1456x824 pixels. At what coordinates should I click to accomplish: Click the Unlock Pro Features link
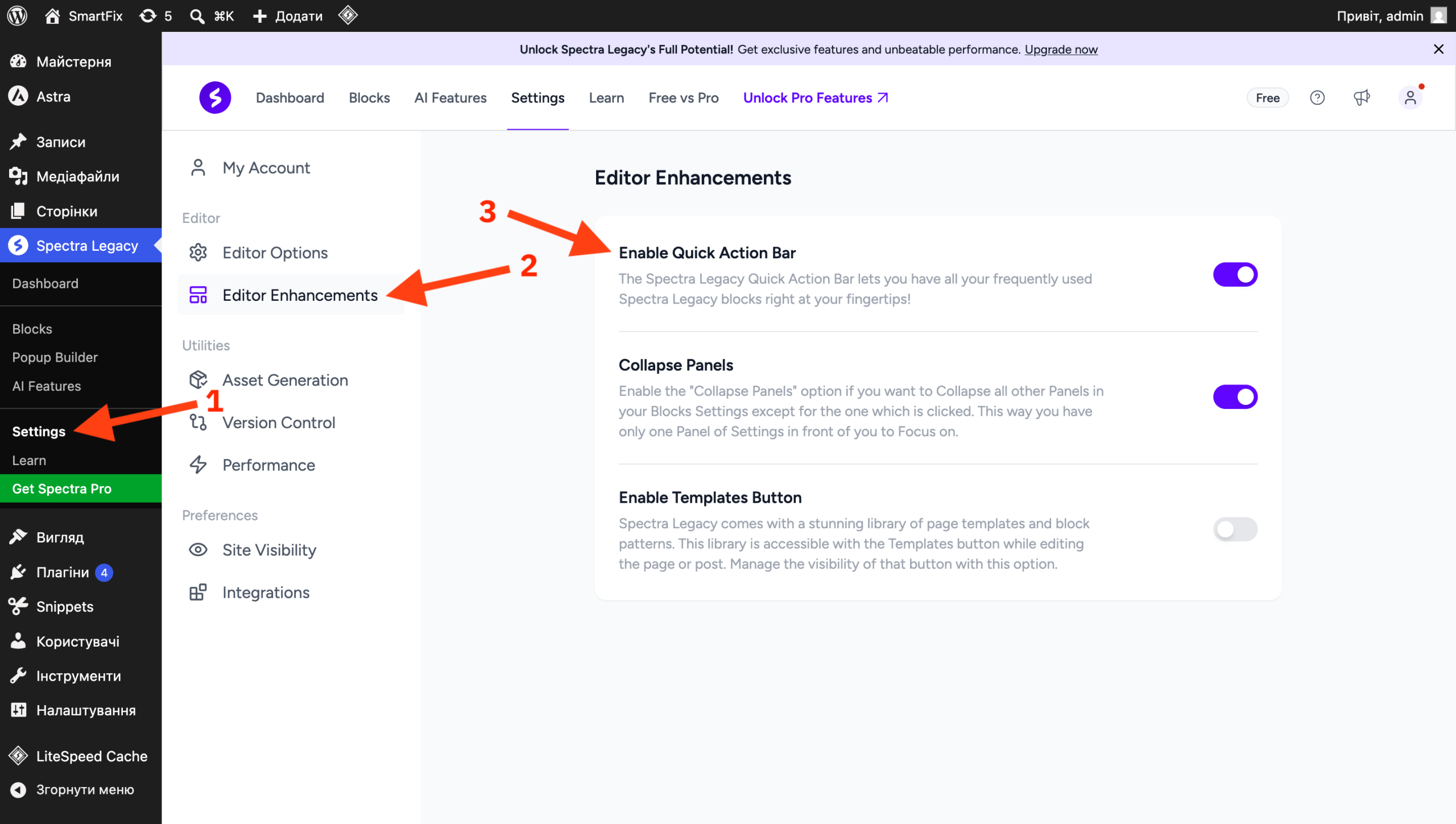tap(816, 98)
